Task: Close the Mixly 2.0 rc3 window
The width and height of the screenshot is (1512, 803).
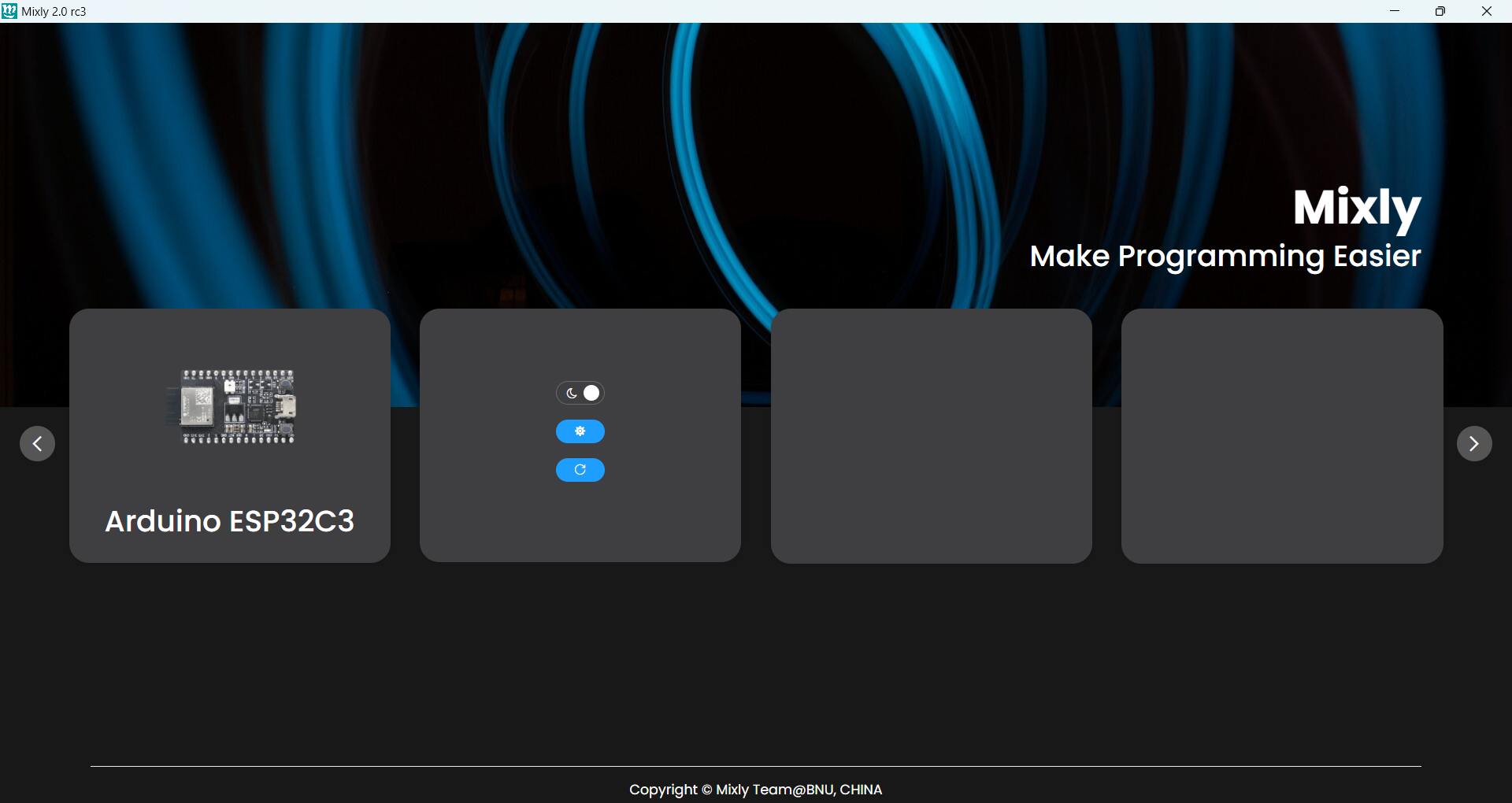Action: click(1487, 11)
